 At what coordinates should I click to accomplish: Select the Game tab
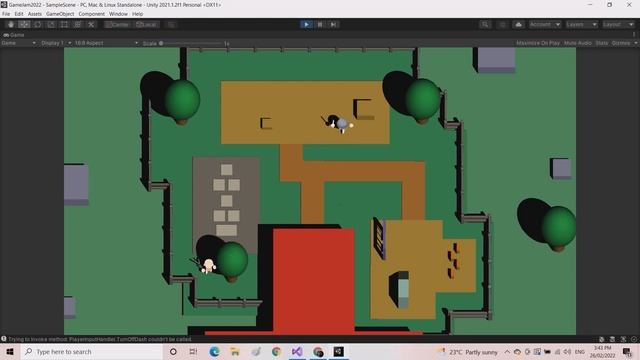point(13,35)
